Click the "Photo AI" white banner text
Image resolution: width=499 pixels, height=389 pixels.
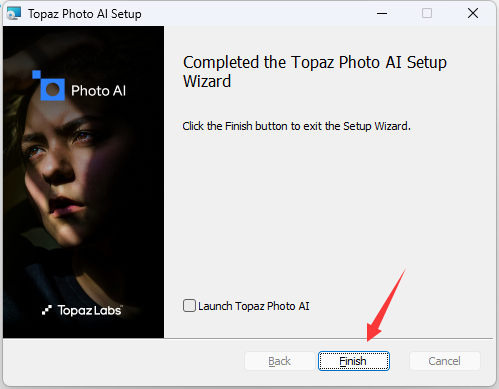point(99,91)
